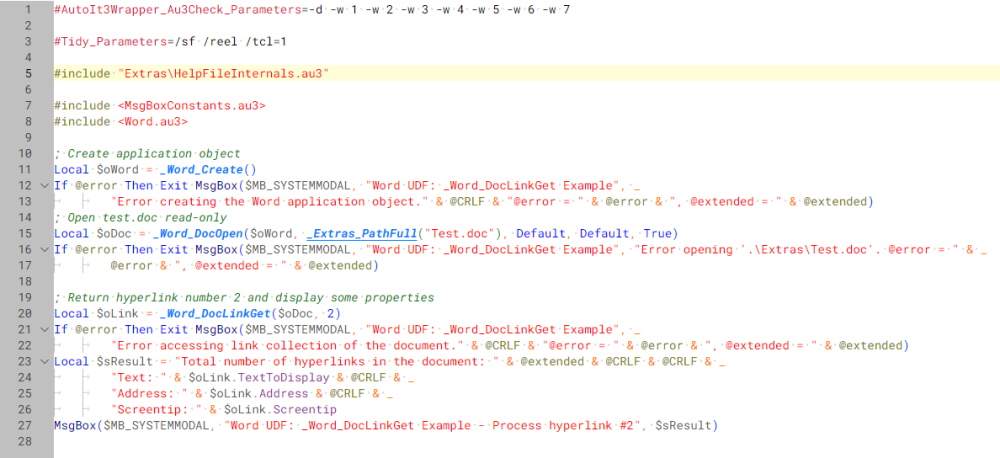Click the "Screentip: " string on line 26

(156, 409)
